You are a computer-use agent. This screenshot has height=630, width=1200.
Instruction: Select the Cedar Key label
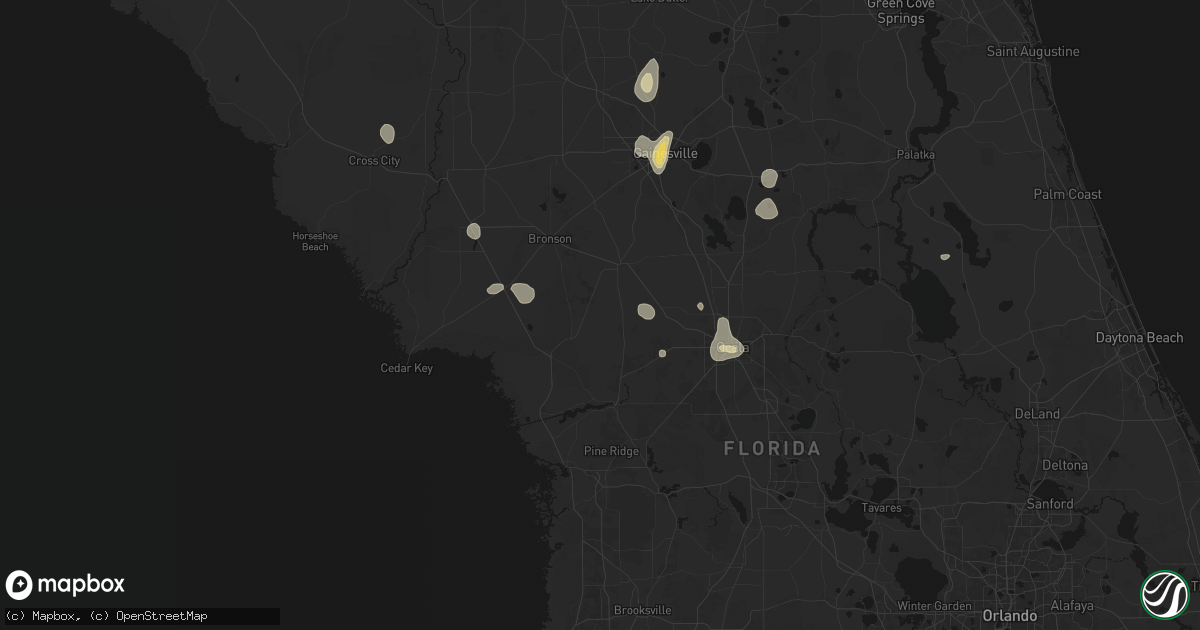(407, 368)
